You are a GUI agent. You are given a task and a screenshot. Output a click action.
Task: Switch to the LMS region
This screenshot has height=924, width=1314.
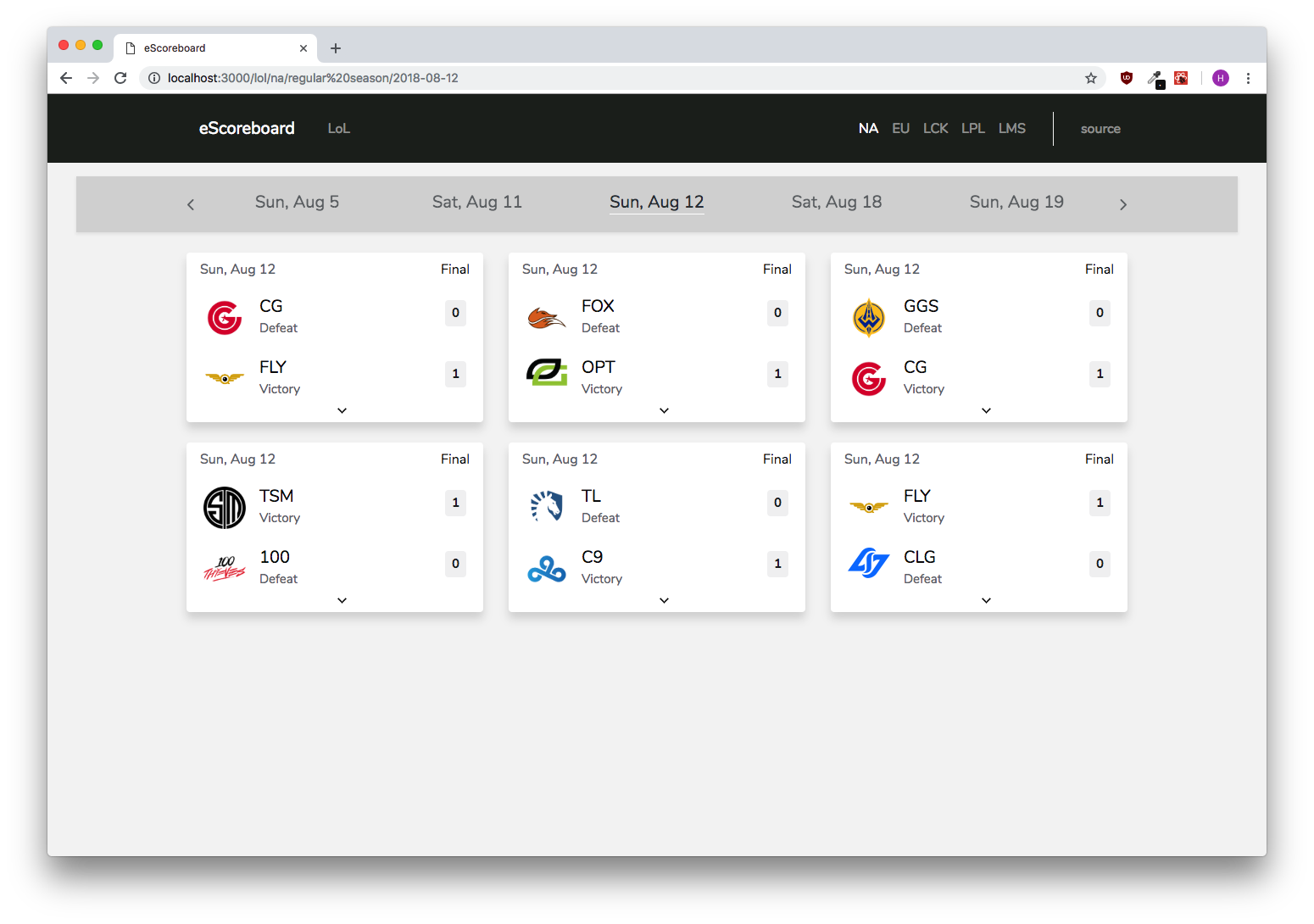[1011, 128]
